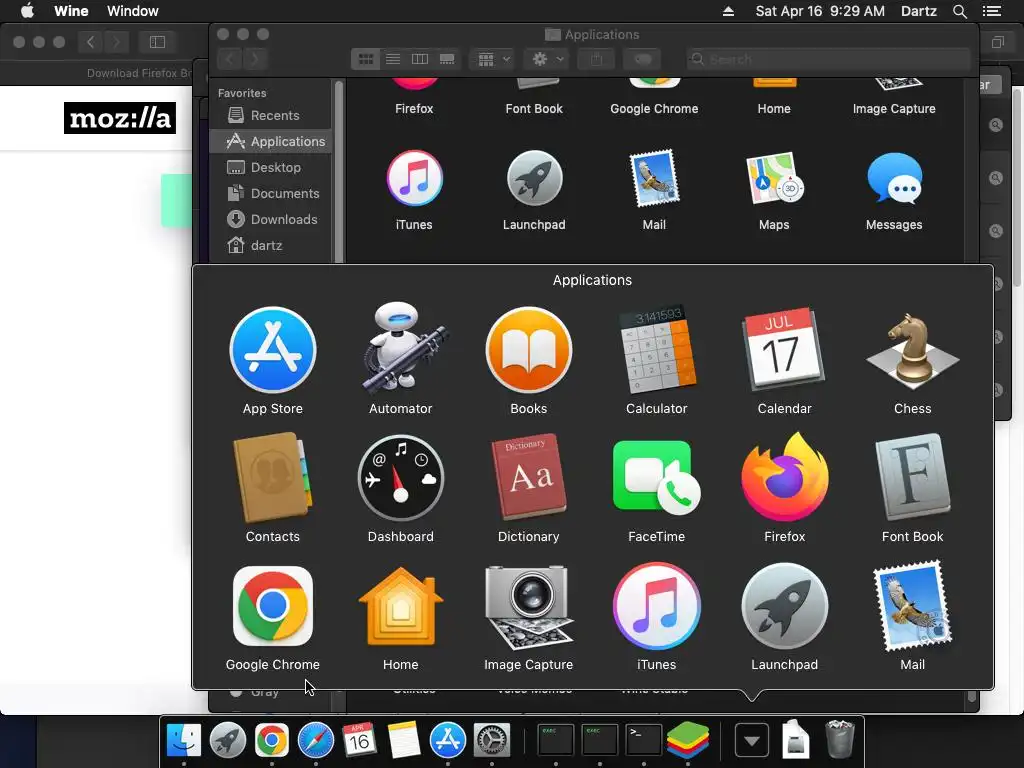The height and width of the screenshot is (768, 1024).
Task: Switch Finder to column view
Action: click(420, 59)
